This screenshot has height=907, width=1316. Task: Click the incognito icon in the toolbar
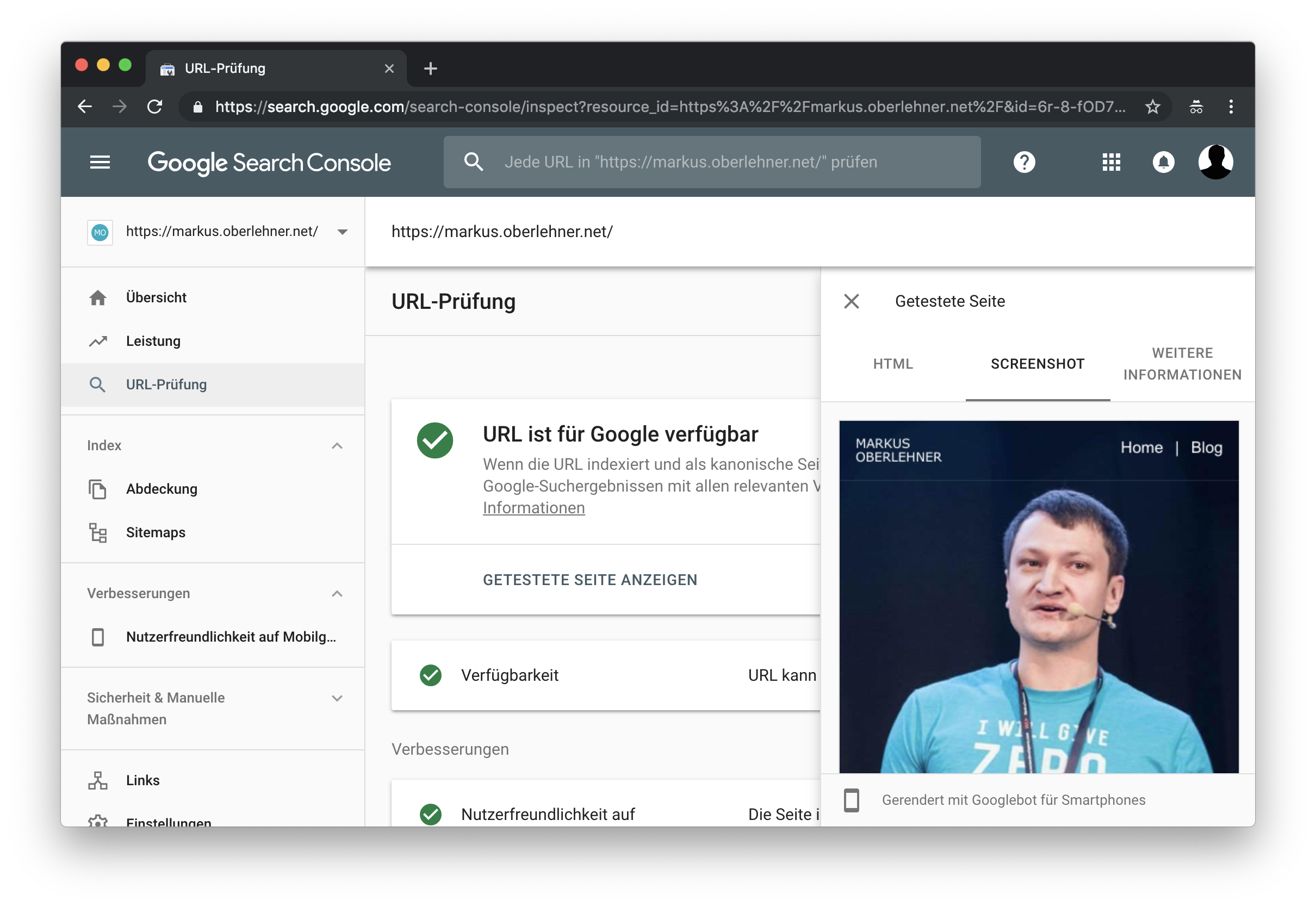(1196, 106)
